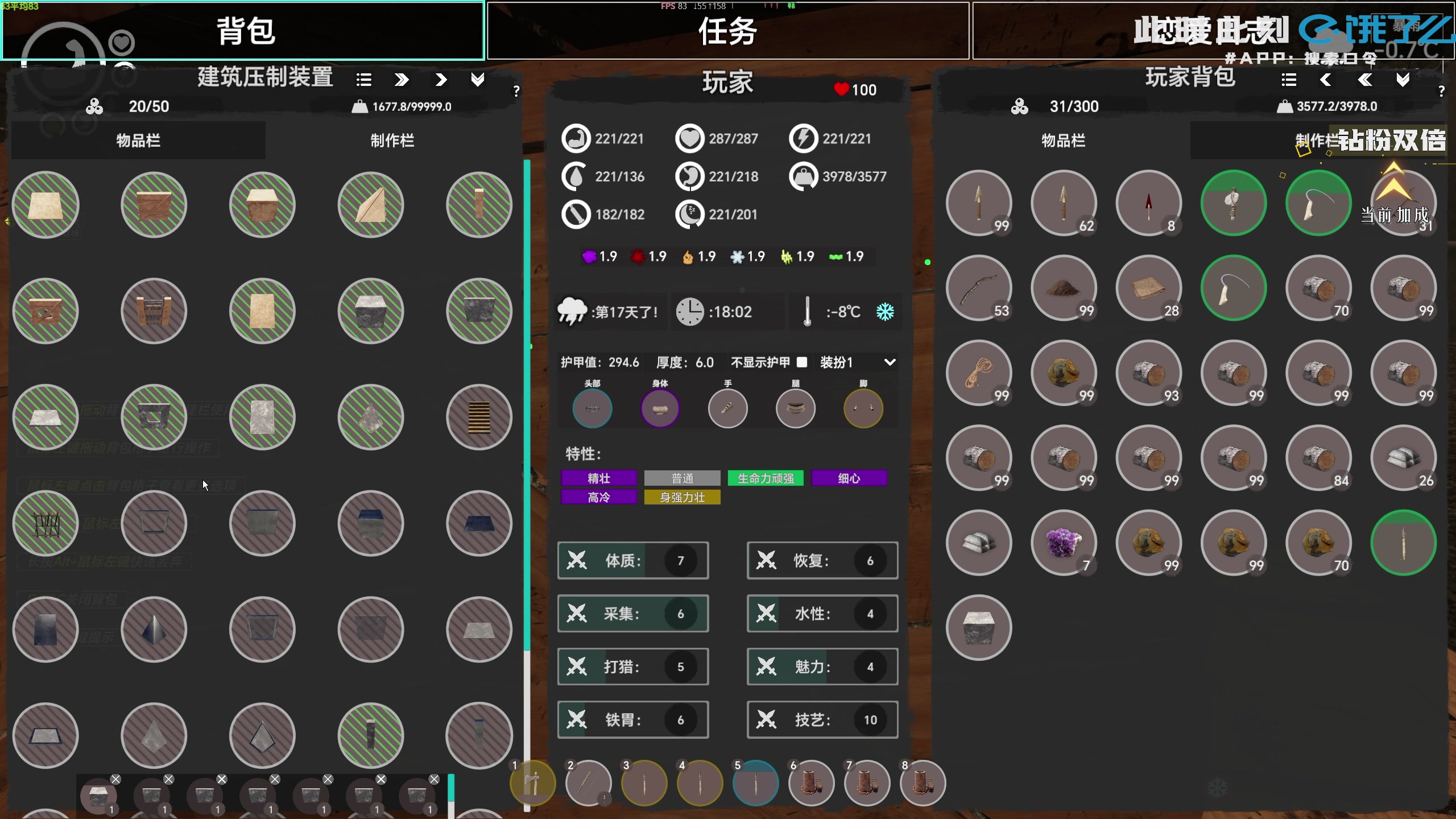Click 高冷 trait tag
1456x819 pixels.
599,497
